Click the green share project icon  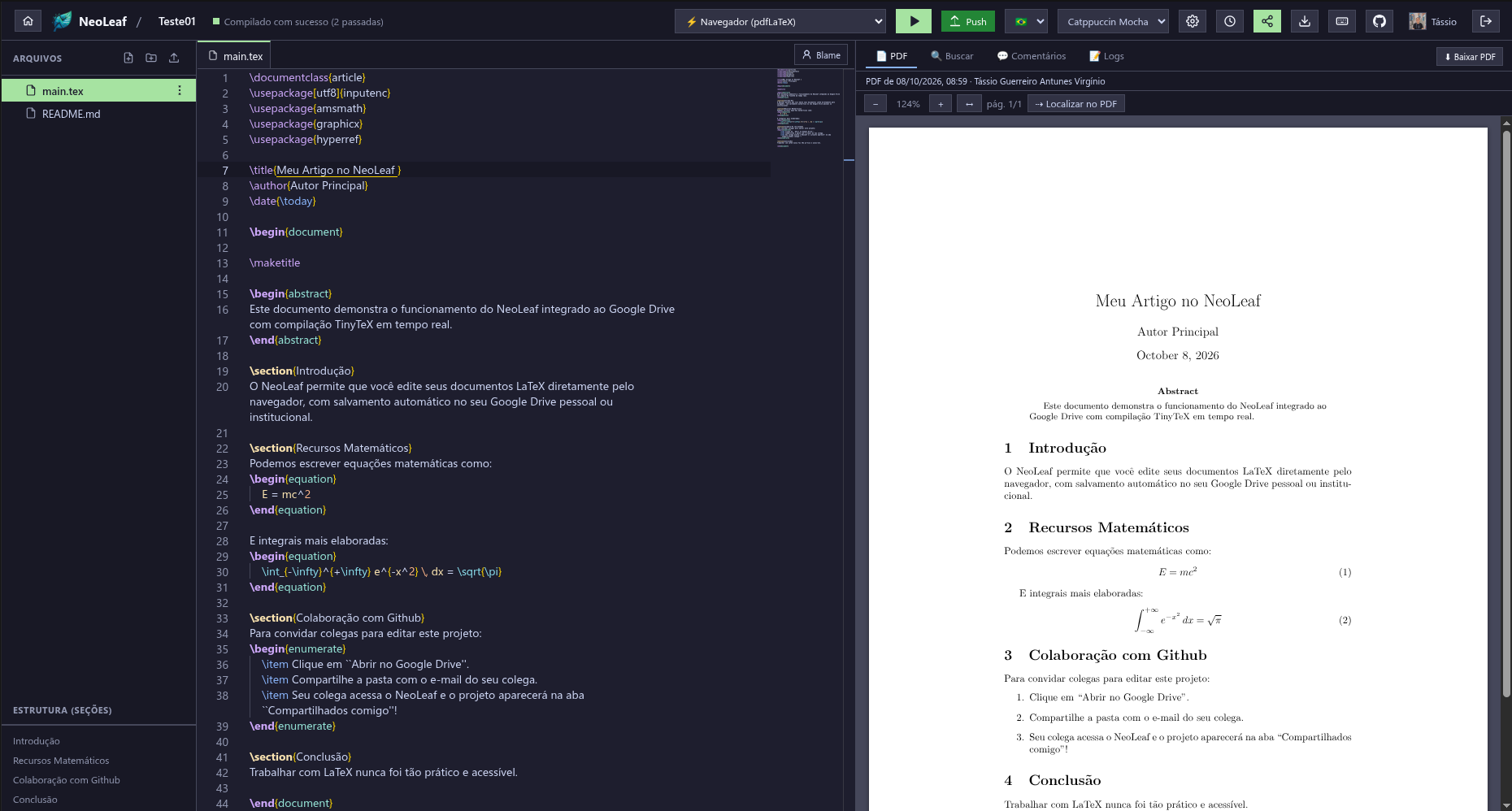click(x=1267, y=21)
